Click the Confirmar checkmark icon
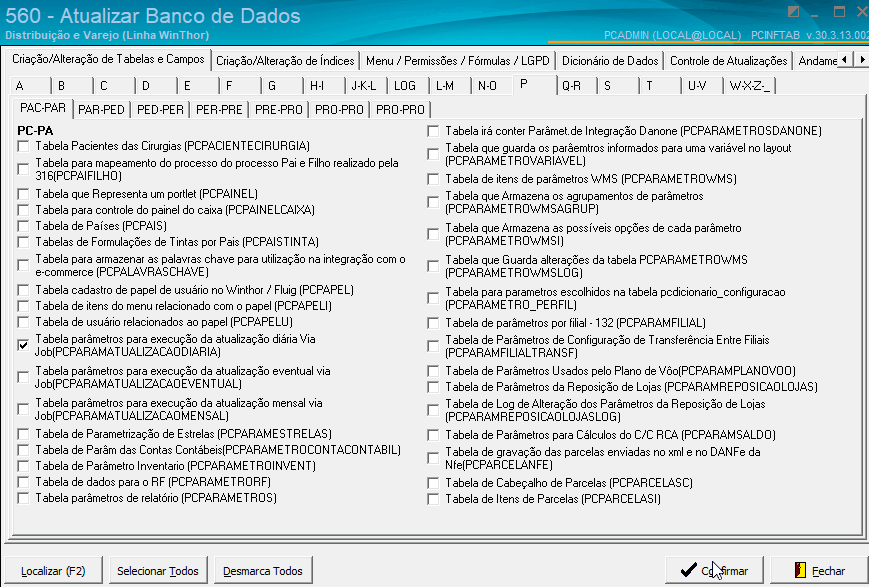This screenshot has height=587, width=869. click(689, 570)
